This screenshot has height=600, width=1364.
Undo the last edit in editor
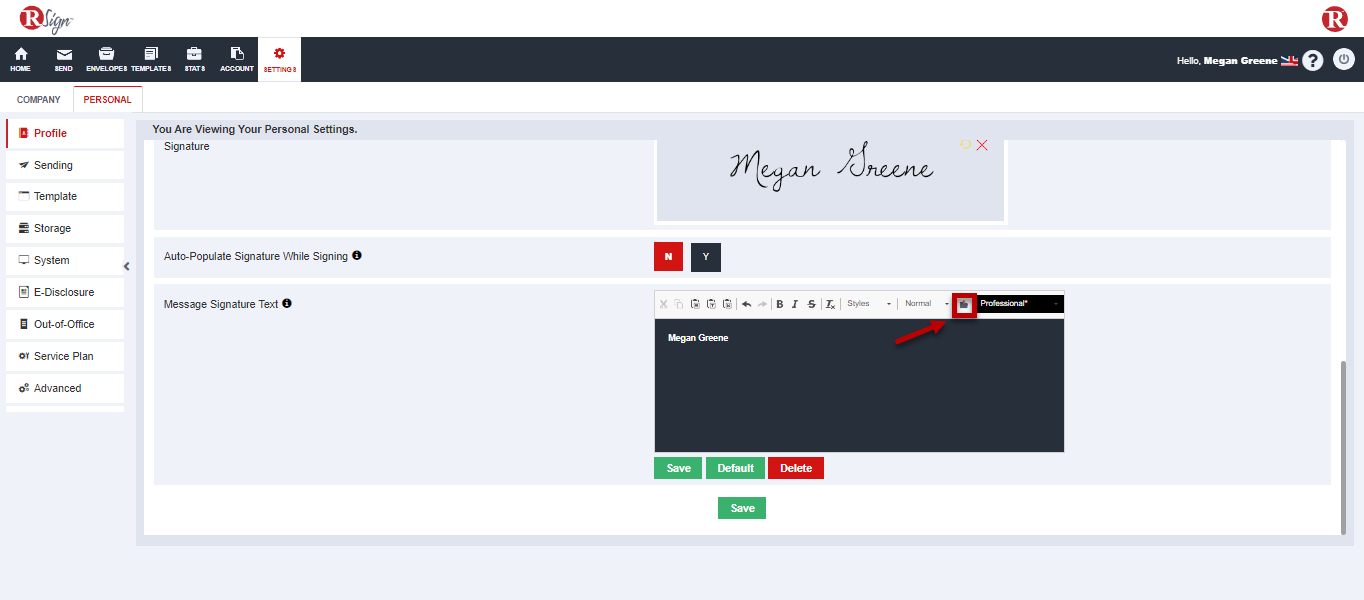[x=746, y=304]
